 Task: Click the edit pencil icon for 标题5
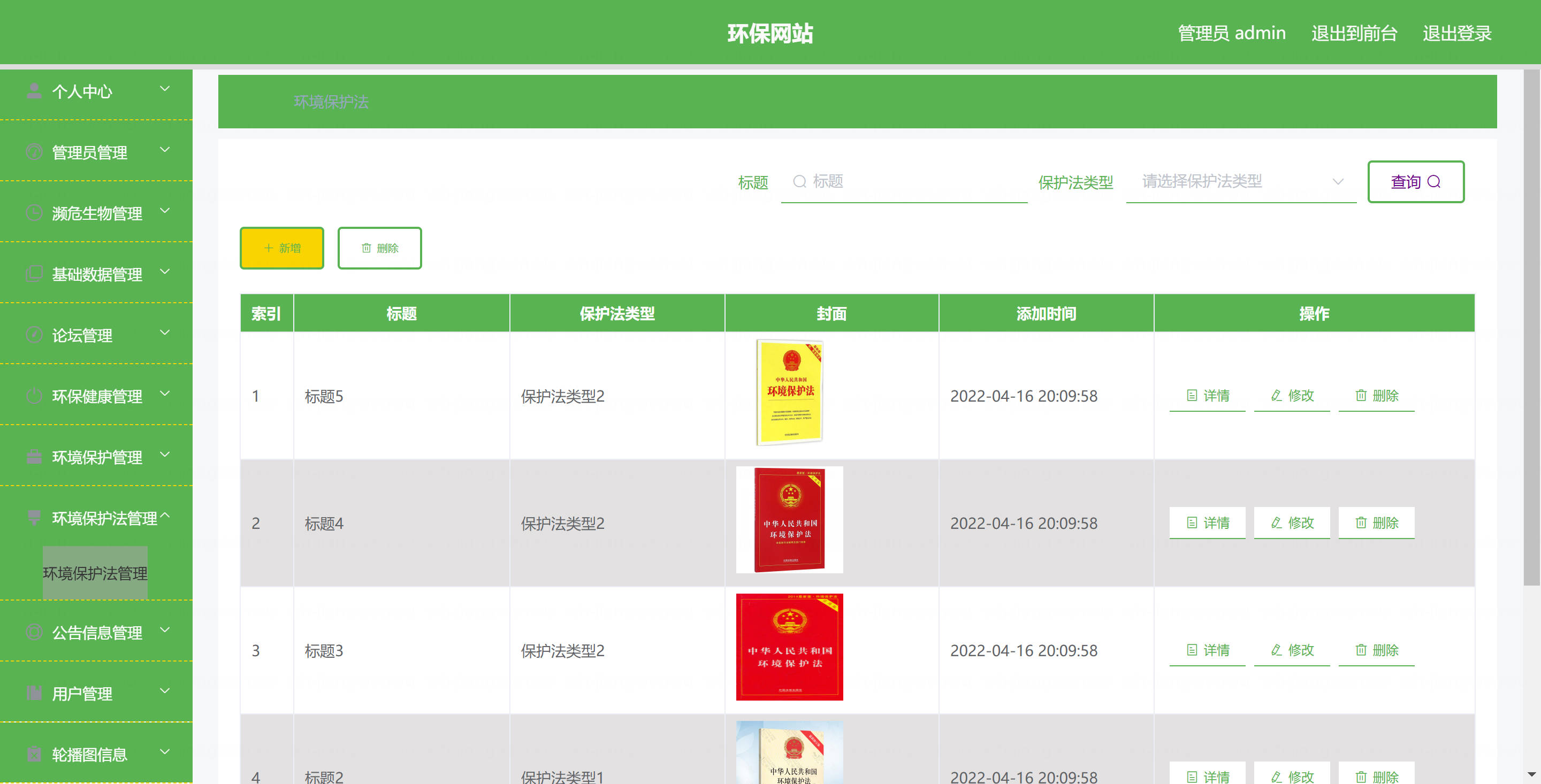(x=1276, y=395)
